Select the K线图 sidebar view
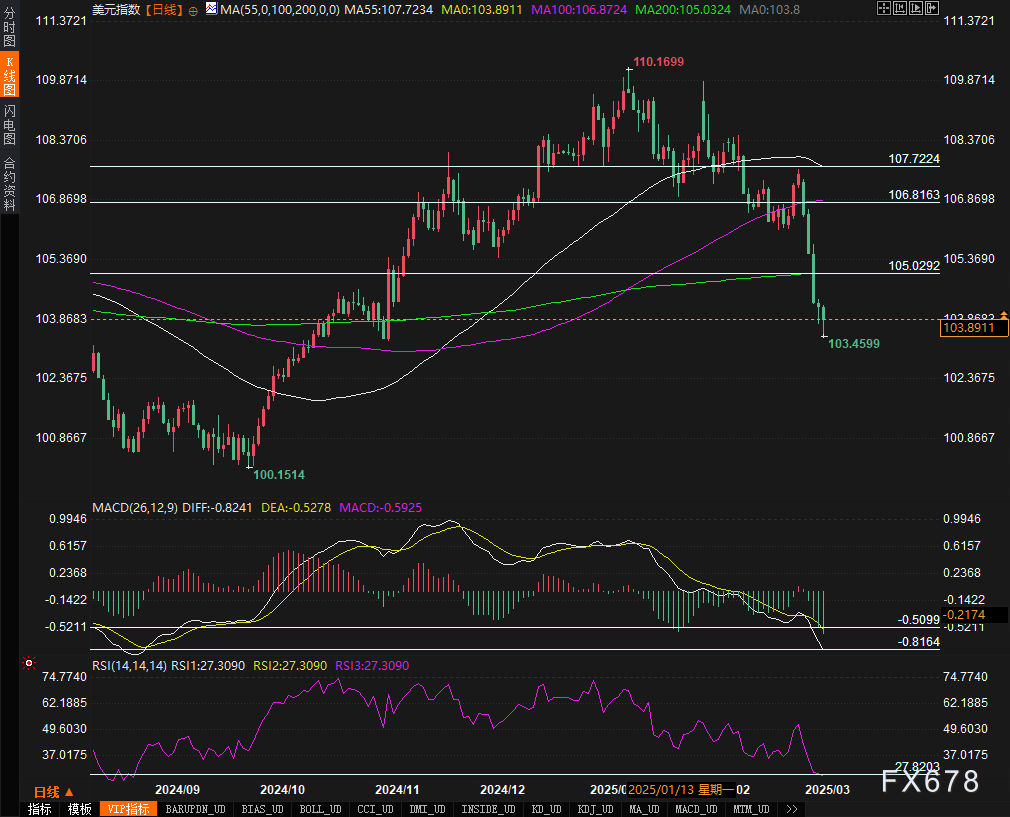Image resolution: width=1010 pixels, height=817 pixels. click(x=9, y=76)
